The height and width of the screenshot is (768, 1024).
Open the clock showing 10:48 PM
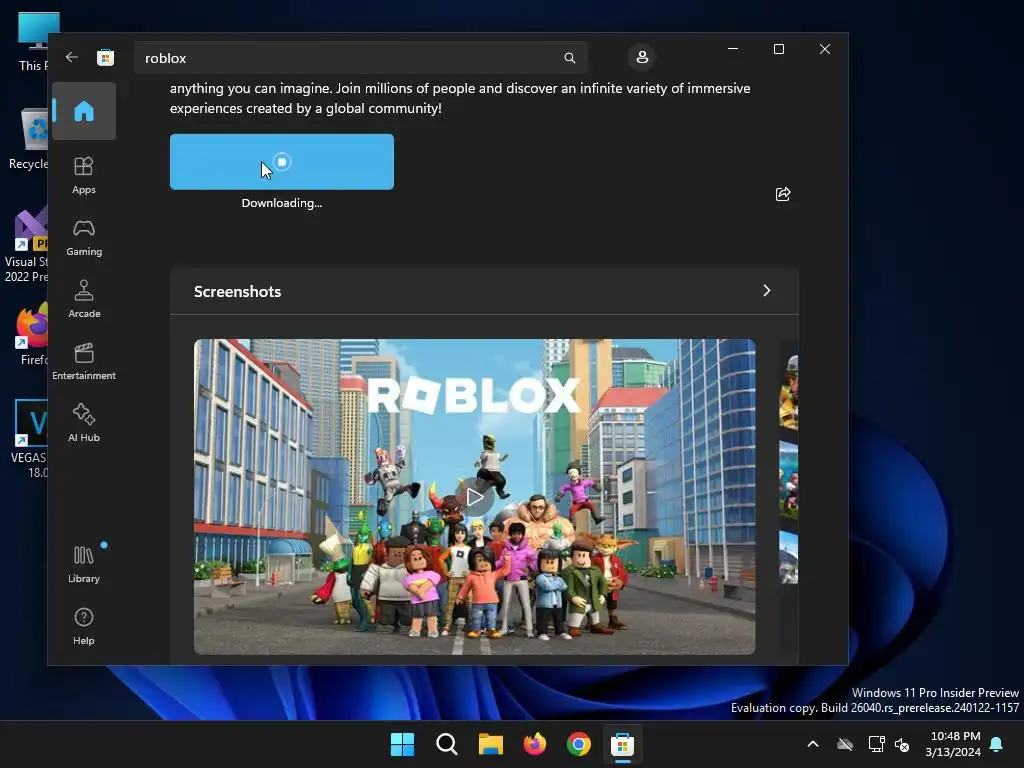(953, 744)
